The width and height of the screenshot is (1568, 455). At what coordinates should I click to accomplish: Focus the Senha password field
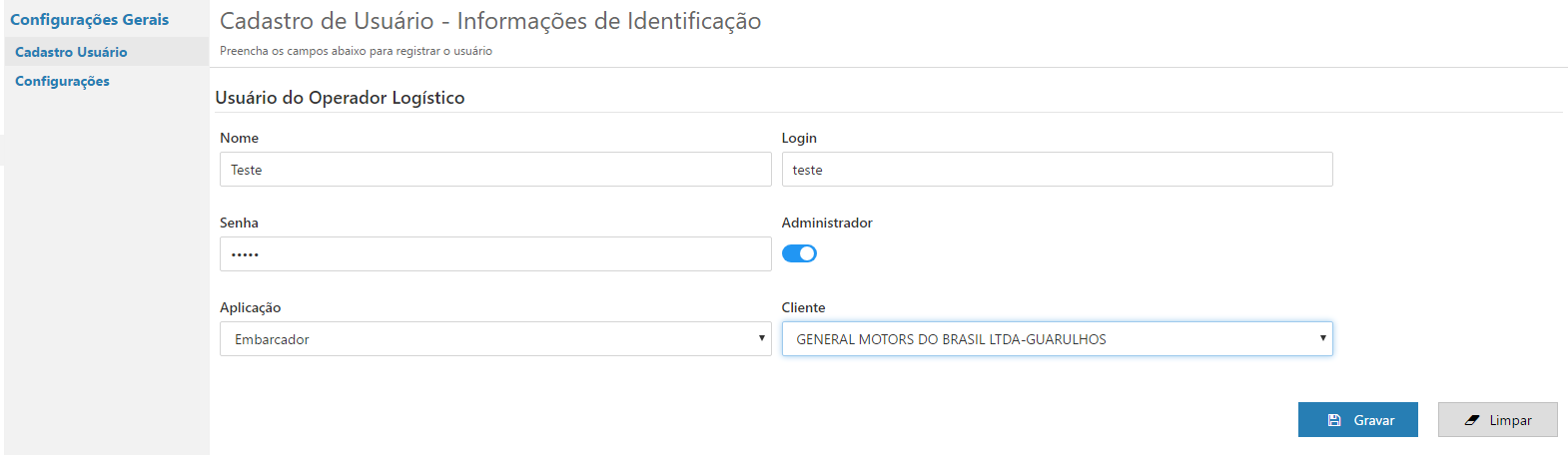point(494,254)
